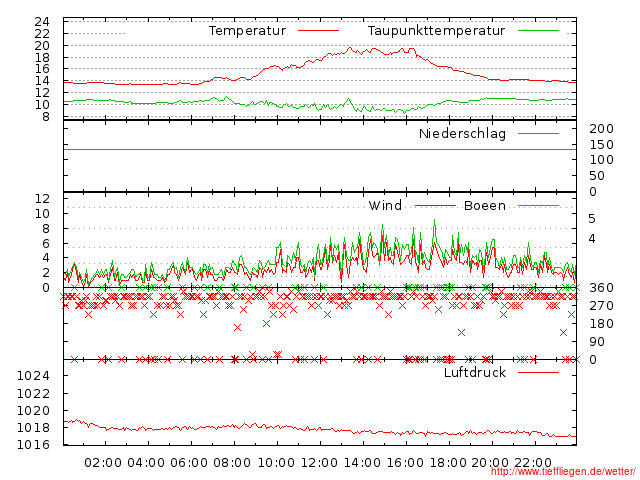Click the 270 wind direction axis value
The width and height of the screenshot is (640, 480).
point(601,306)
